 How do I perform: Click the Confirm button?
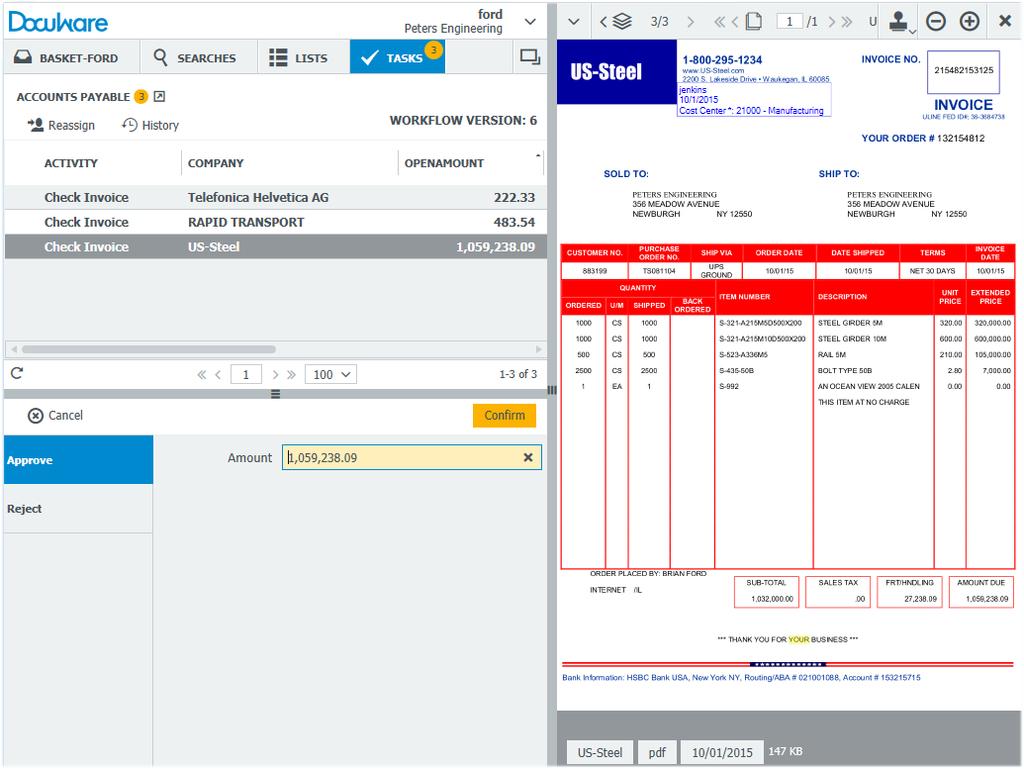[x=504, y=415]
